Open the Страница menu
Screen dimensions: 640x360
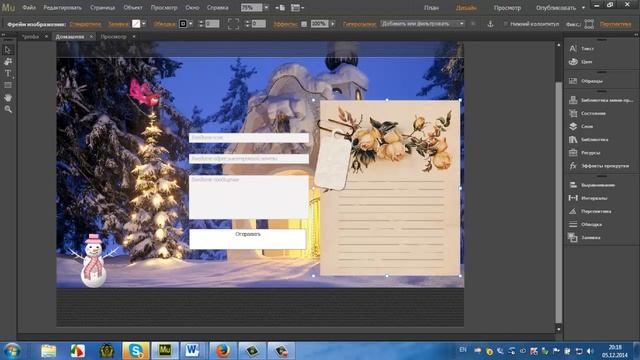coord(102,7)
